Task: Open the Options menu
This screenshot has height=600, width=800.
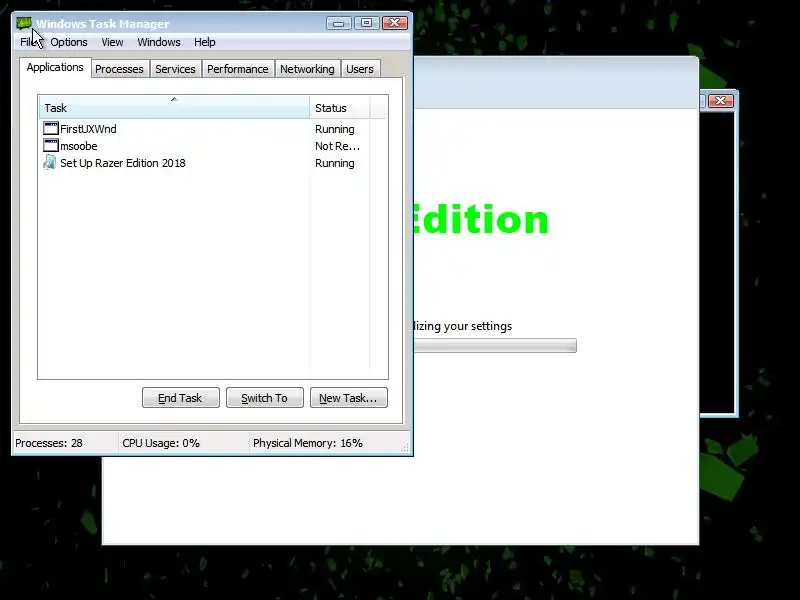Action: pos(69,42)
